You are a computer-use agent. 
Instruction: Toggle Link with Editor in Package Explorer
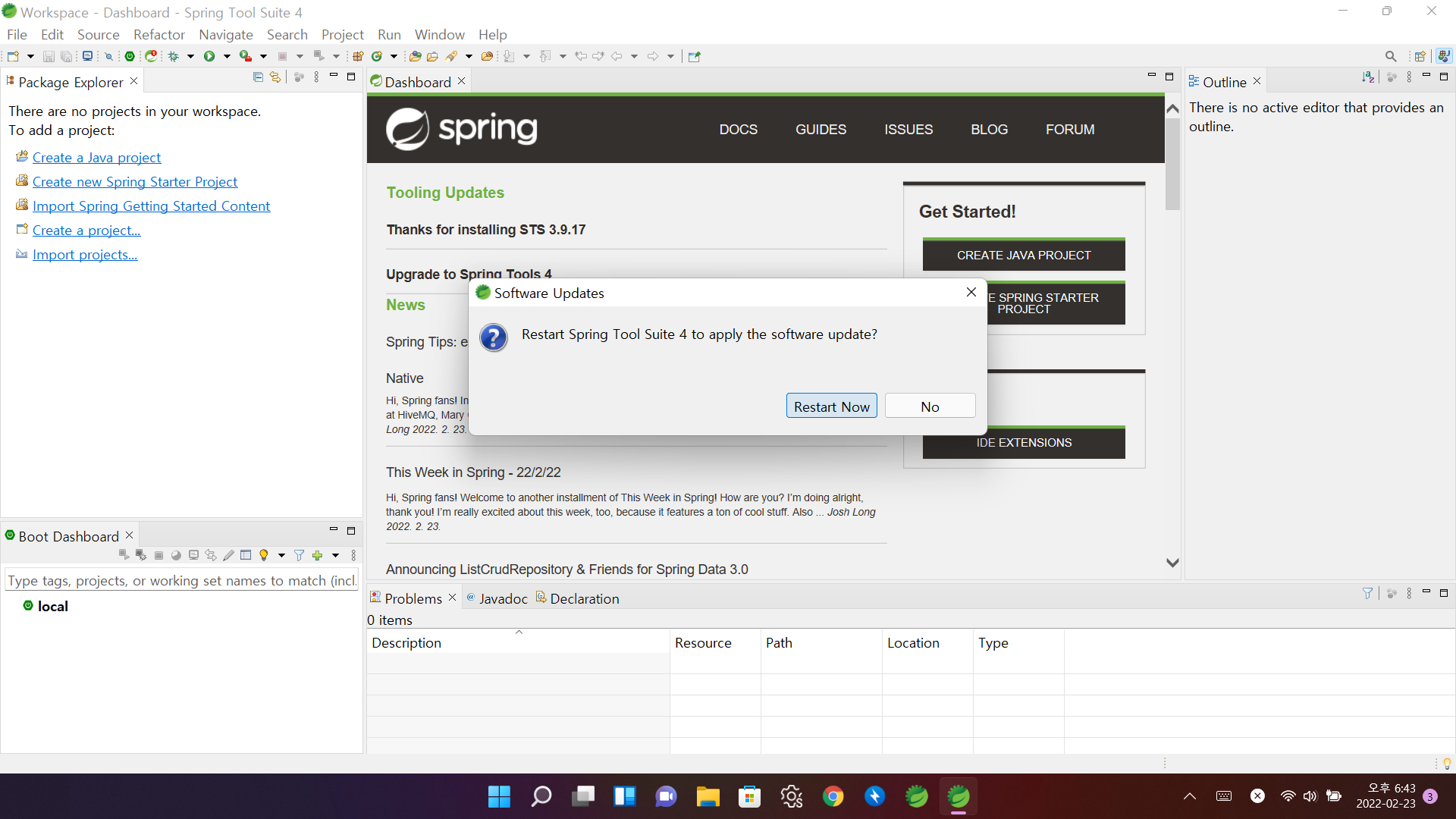[x=275, y=77]
